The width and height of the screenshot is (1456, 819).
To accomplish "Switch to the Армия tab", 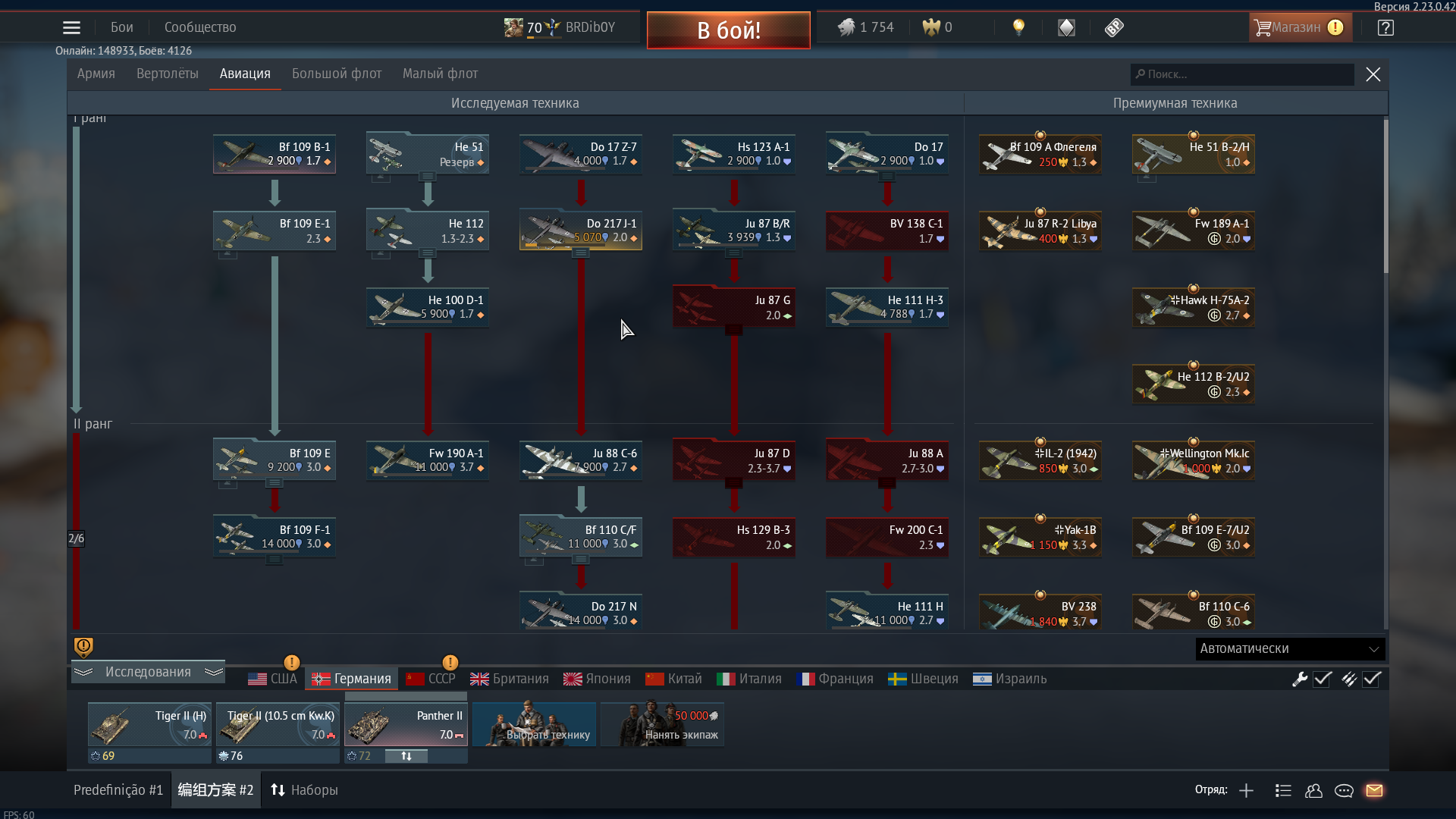I will 96,74.
